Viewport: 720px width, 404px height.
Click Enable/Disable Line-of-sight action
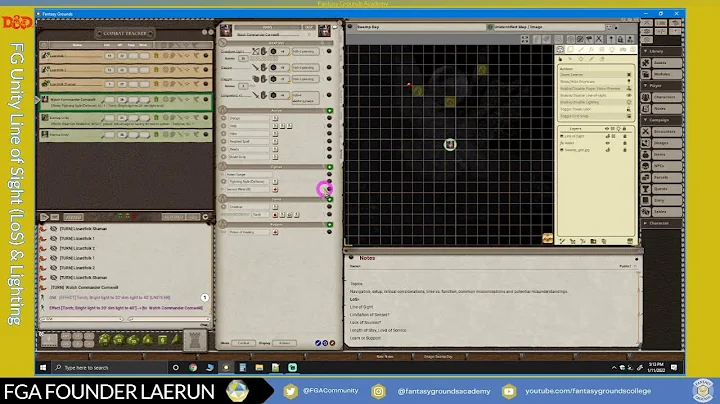[x=595, y=95]
